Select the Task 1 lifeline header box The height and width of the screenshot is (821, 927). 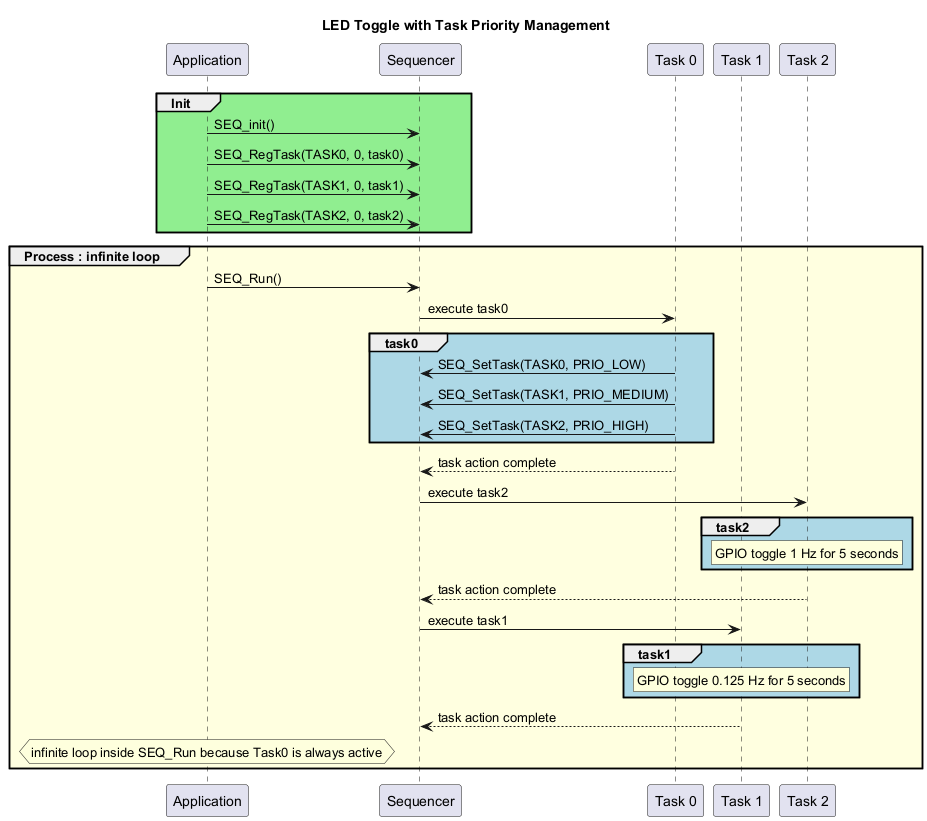741,59
